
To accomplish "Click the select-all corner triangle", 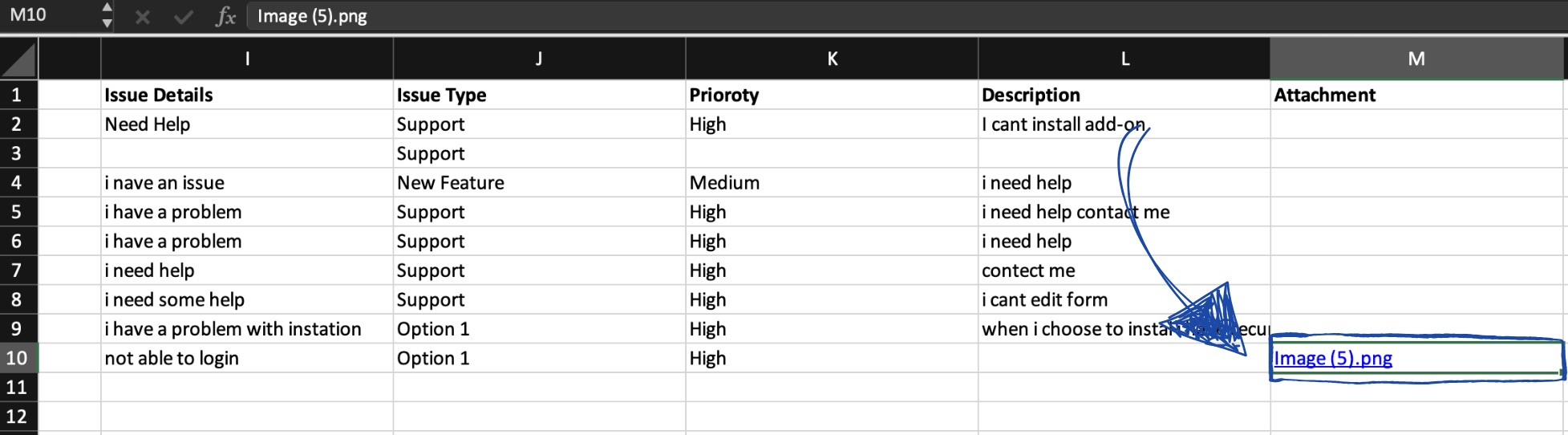I will click(19, 60).
